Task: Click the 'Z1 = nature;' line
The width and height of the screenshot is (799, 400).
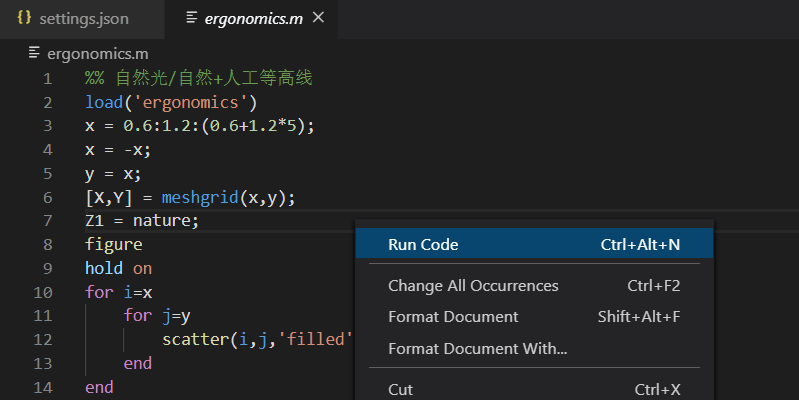Action: pyautogui.click(x=142, y=221)
